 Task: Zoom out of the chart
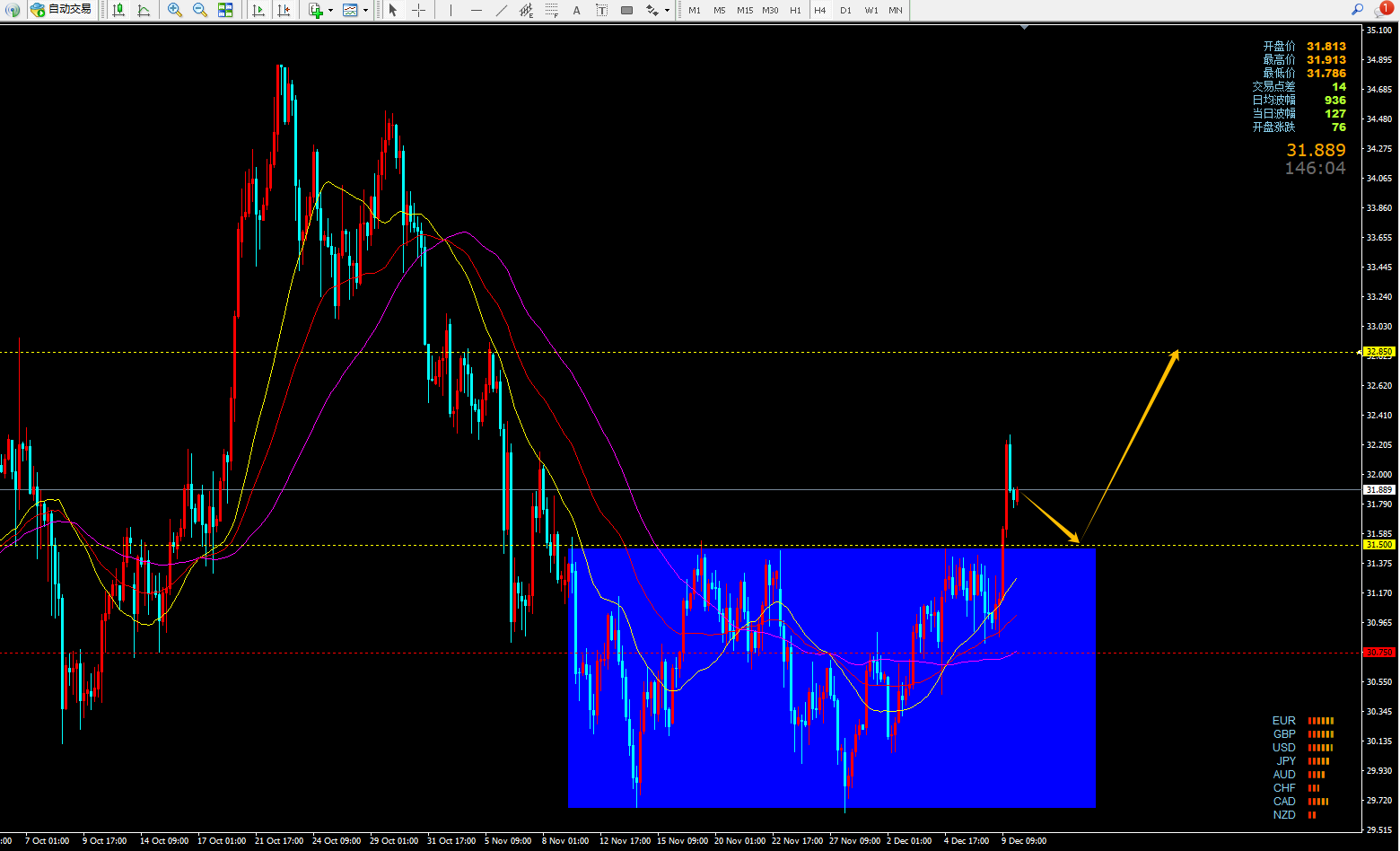[200, 10]
